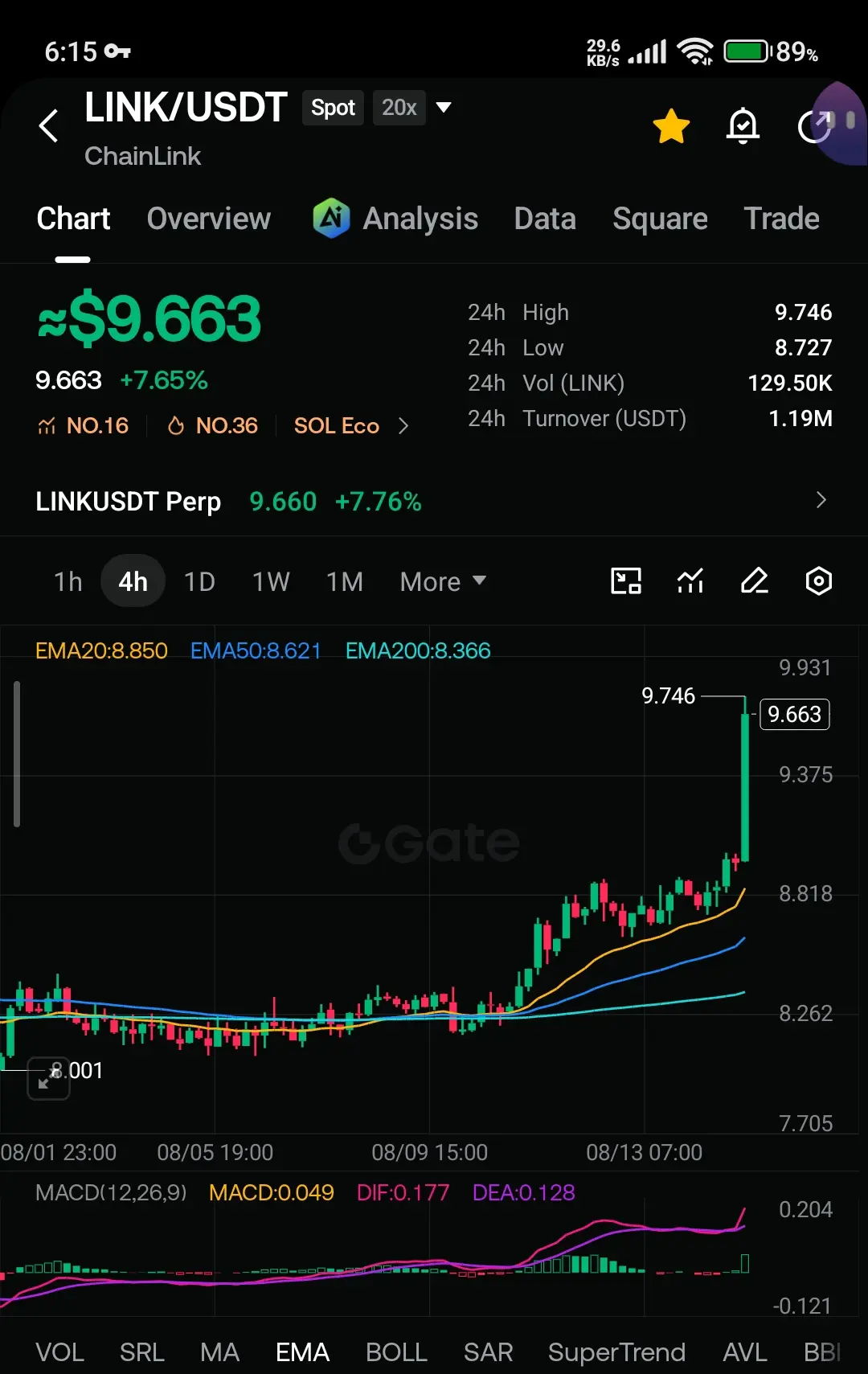This screenshot has height=1374, width=868.
Task: Open the price alert bell icon
Action: point(743,125)
